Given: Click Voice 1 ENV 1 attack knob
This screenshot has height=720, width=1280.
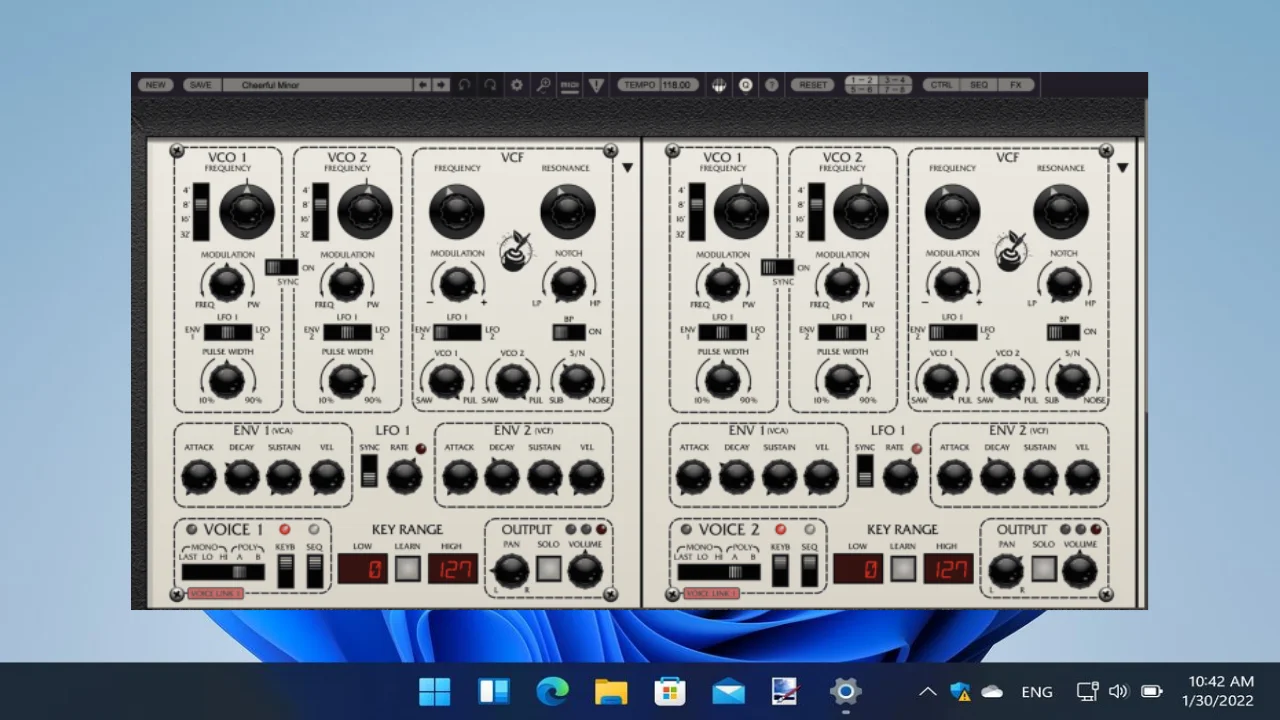Looking at the screenshot, I should coord(198,477).
